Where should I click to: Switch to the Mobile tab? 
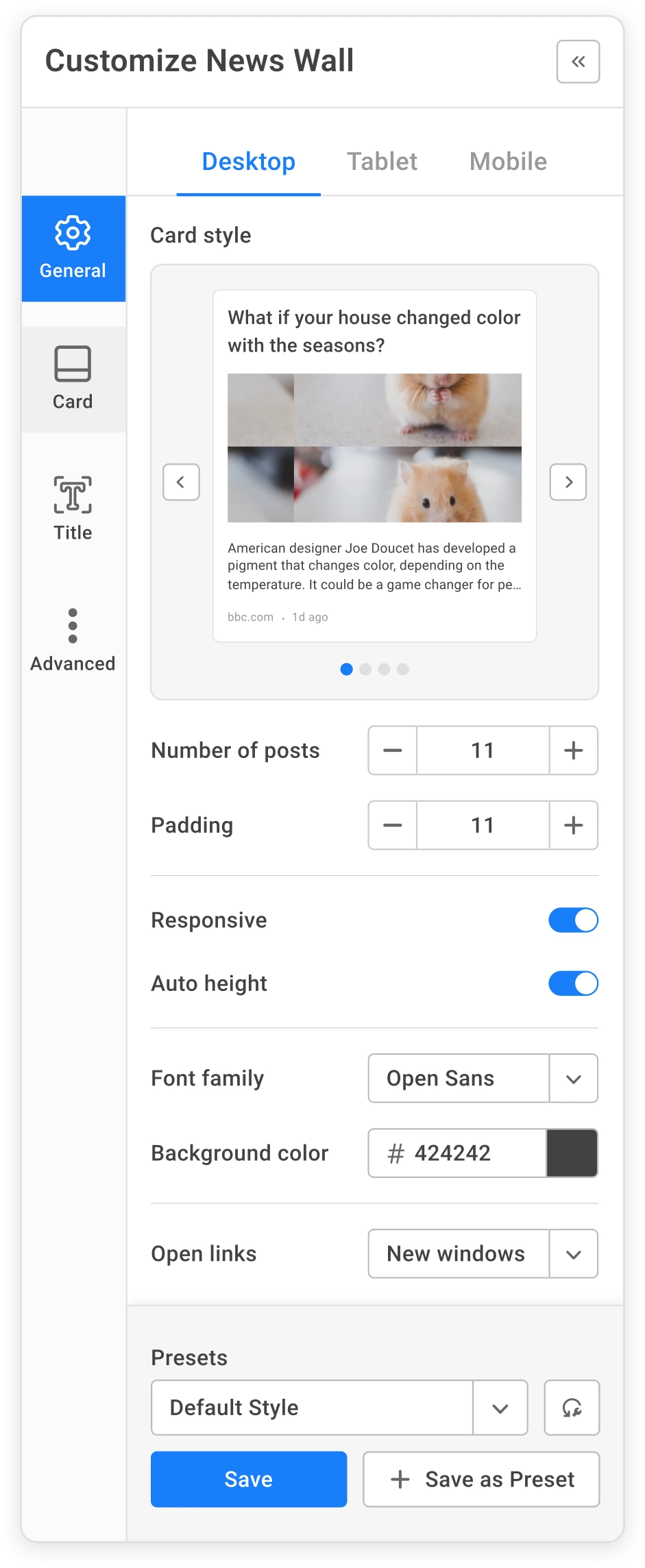point(507,162)
